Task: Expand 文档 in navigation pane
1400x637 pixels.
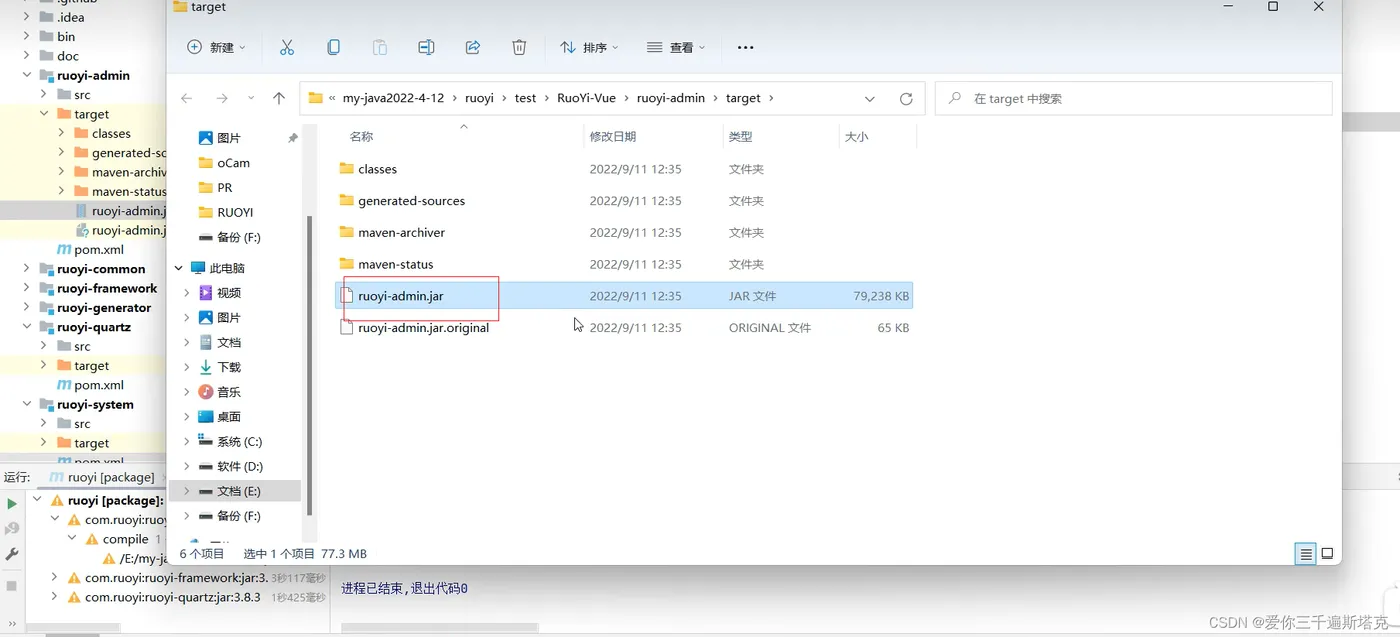Action: [x=187, y=342]
